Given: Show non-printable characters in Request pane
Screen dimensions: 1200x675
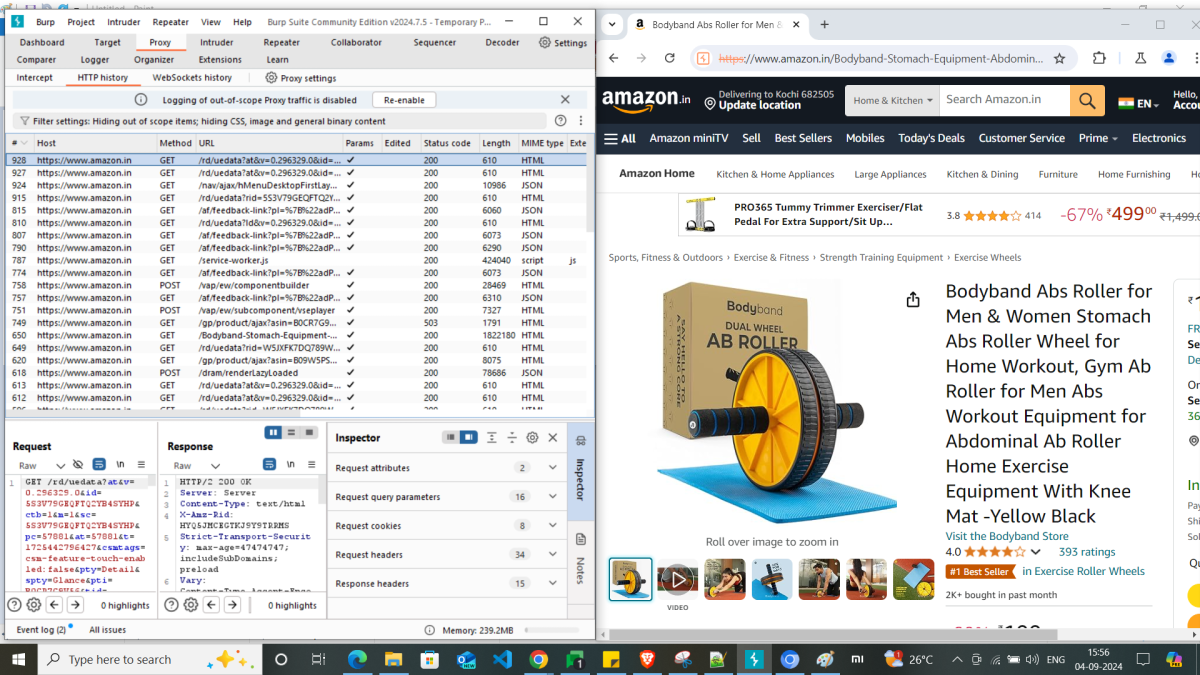Looking at the screenshot, I should click(120, 465).
